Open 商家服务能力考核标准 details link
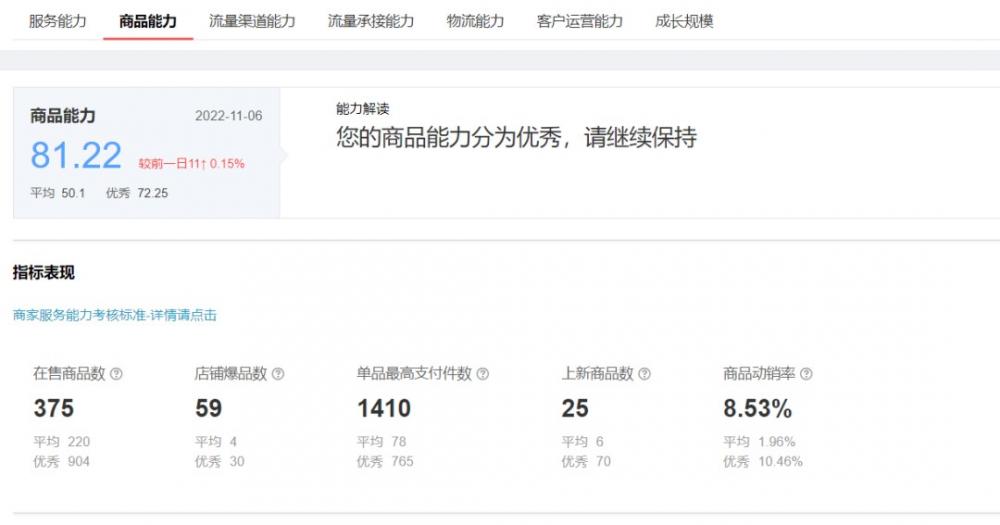This screenshot has height=525, width=1000. click(x=115, y=315)
